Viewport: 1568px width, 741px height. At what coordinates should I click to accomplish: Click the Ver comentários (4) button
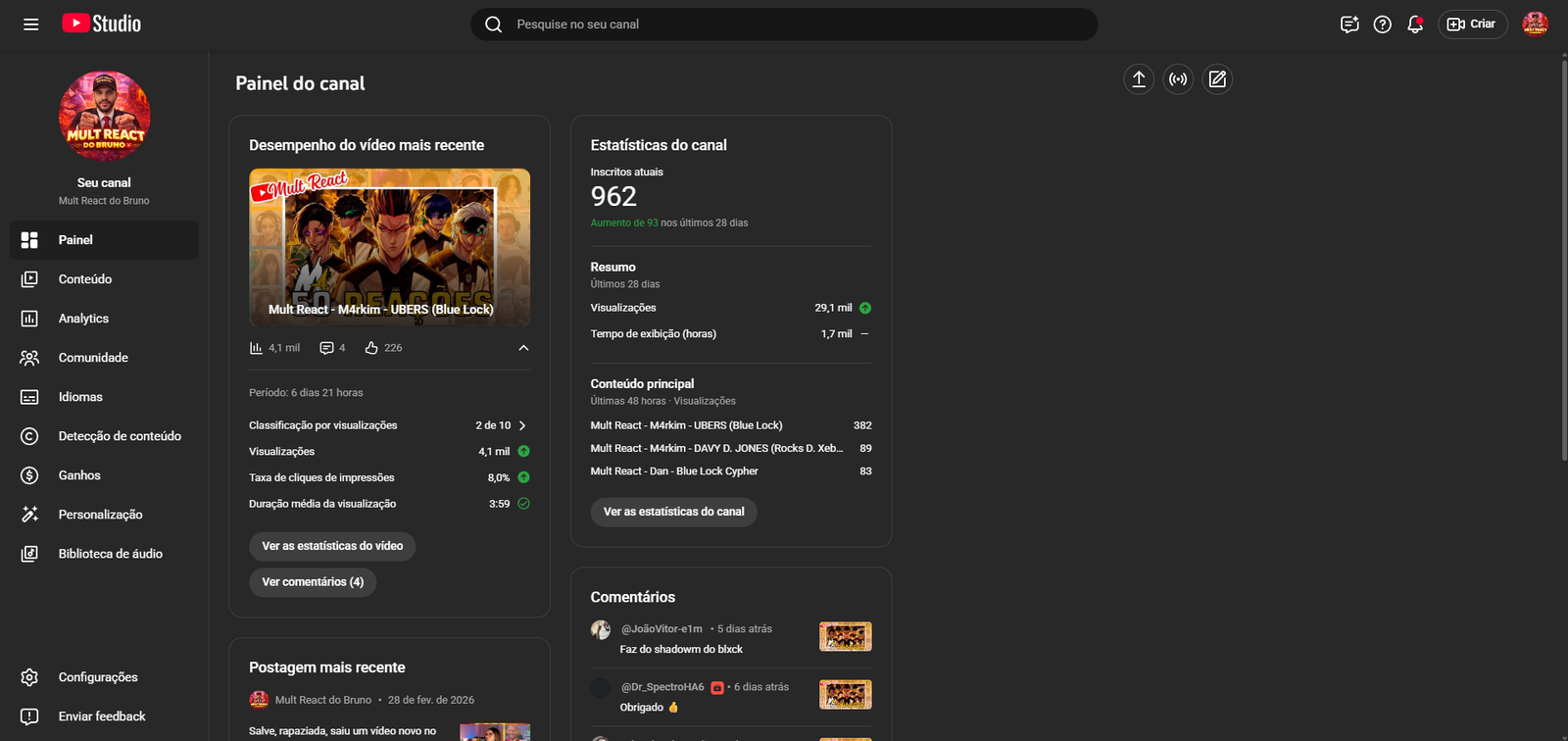[313, 582]
